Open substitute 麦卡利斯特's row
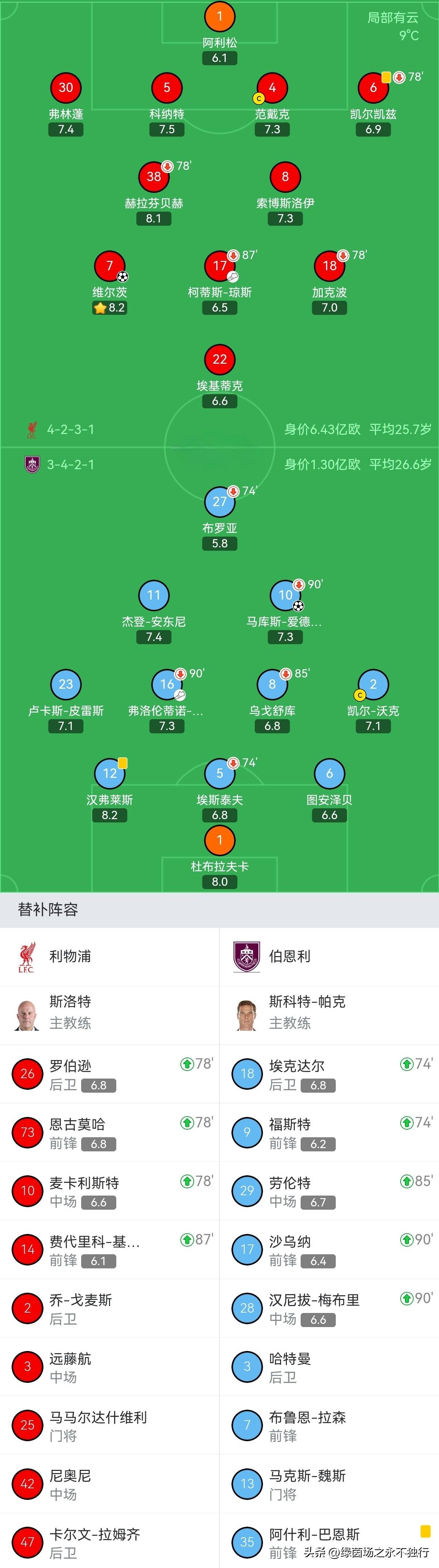Screen dimensions: 439x1568 coord(110,1190)
